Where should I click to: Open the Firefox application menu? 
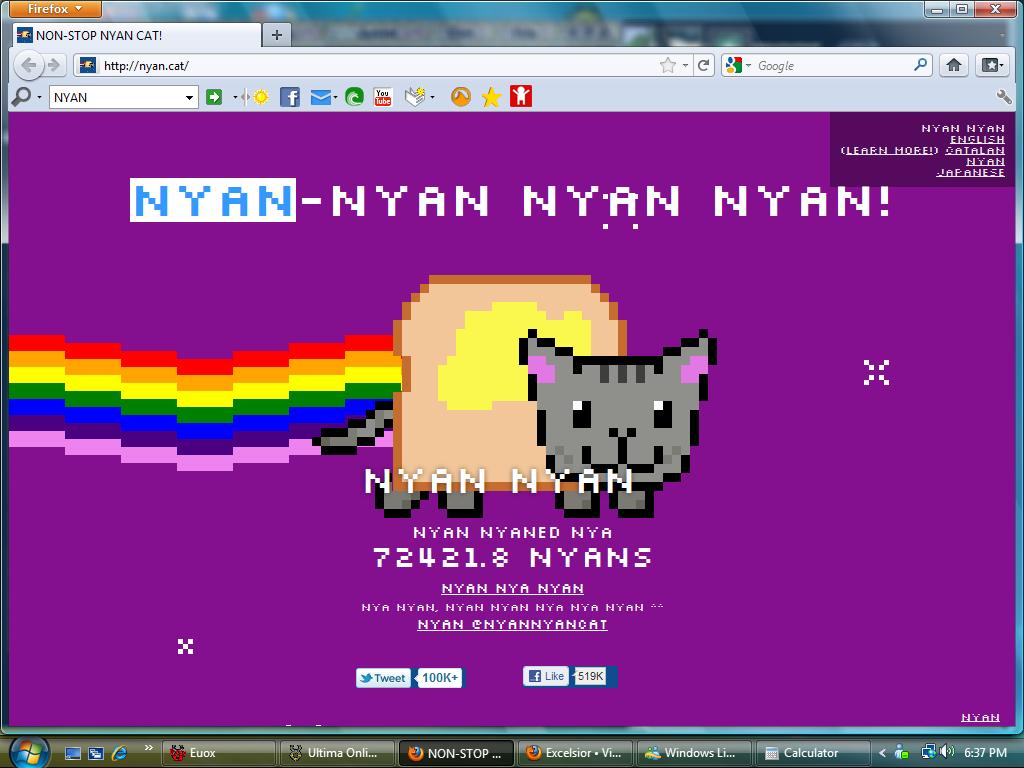tap(56, 8)
